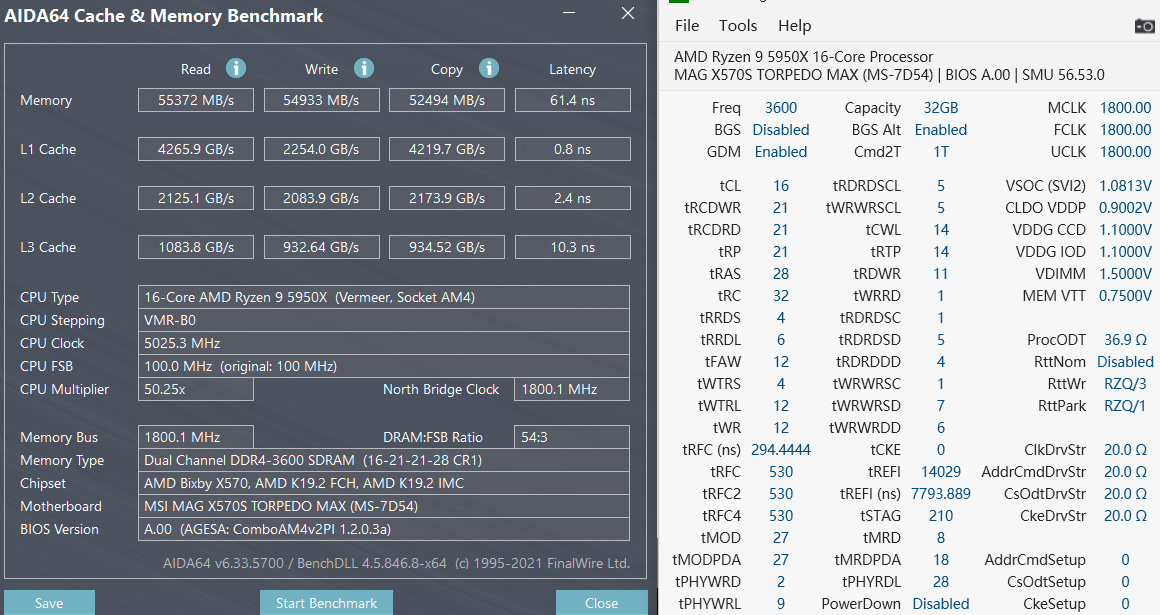The height and width of the screenshot is (615, 1160).
Task: Open the File menu in ZenTimings
Action: pyautogui.click(x=687, y=26)
